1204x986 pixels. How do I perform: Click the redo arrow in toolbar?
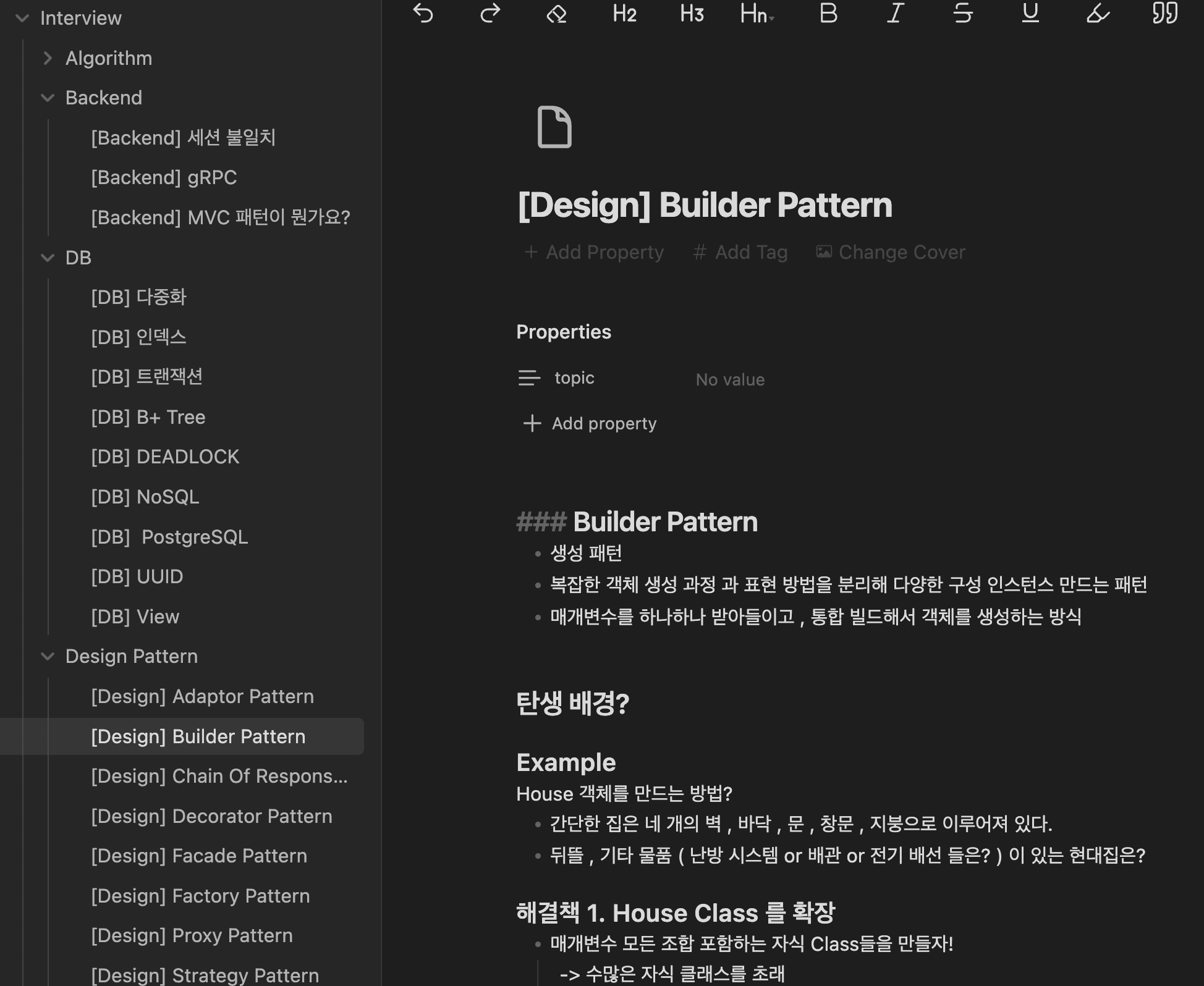490,14
